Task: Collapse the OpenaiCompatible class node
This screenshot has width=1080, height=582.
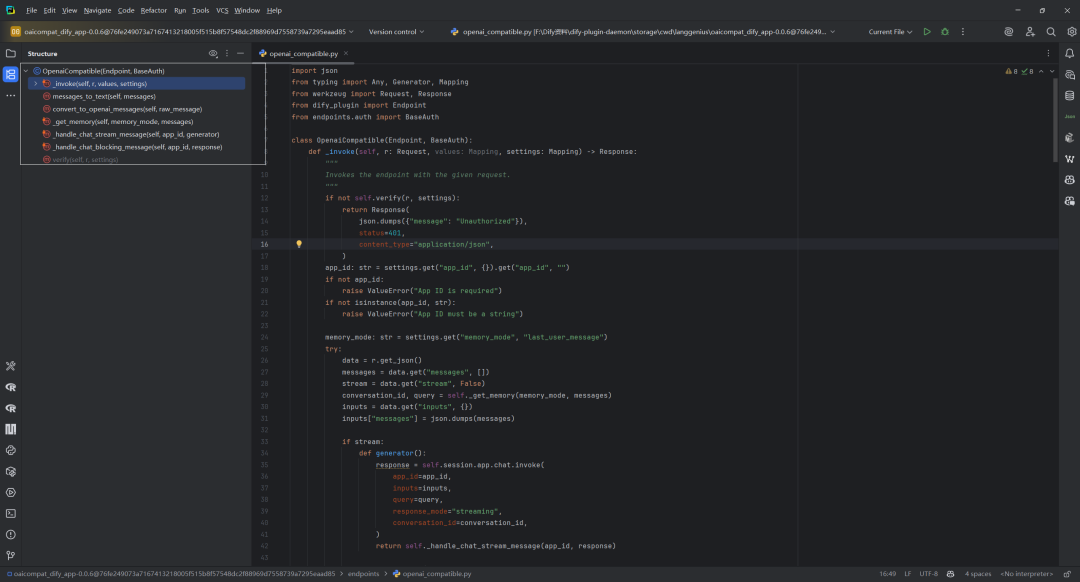Action: pyautogui.click(x=26, y=71)
